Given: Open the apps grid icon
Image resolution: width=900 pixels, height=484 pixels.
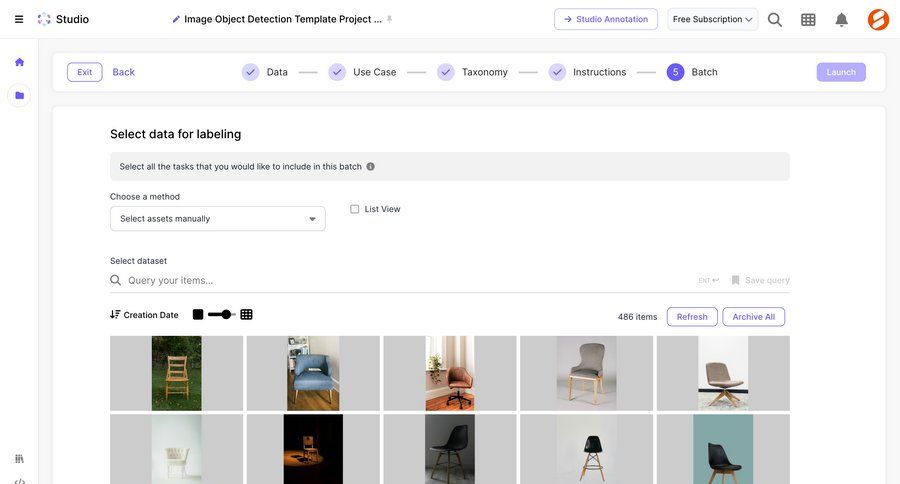Looking at the screenshot, I should (808, 19).
